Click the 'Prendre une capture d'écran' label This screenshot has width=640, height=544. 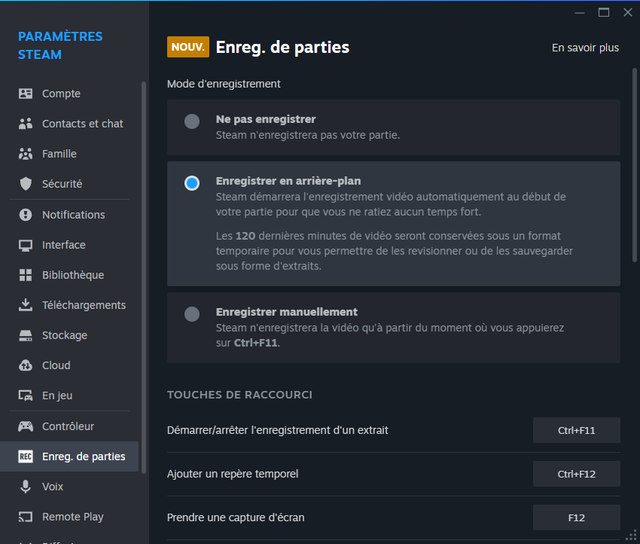point(236,517)
